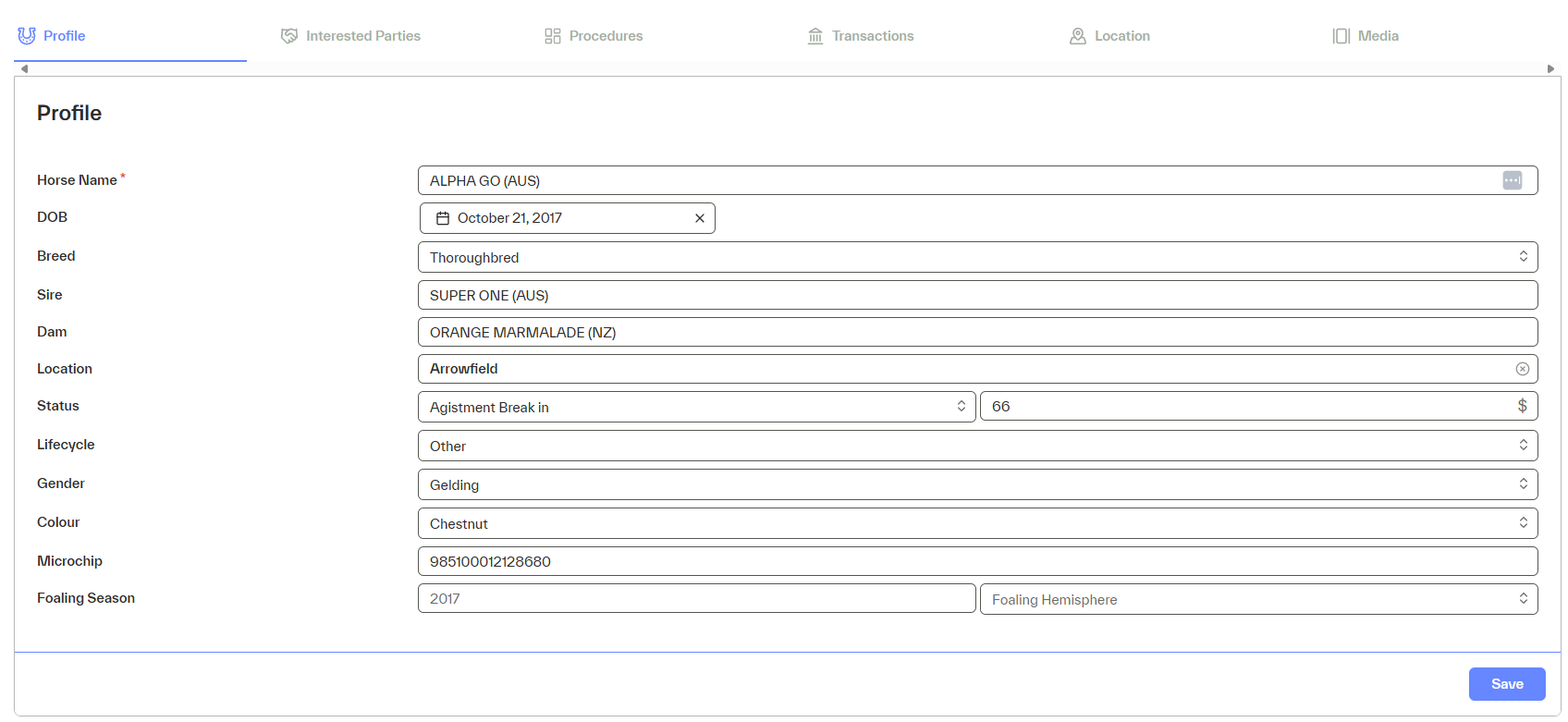Click the Sire input field SUPER ONE (AUS)
This screenshot has width=1568, height=722.
(x=977, y=295)
